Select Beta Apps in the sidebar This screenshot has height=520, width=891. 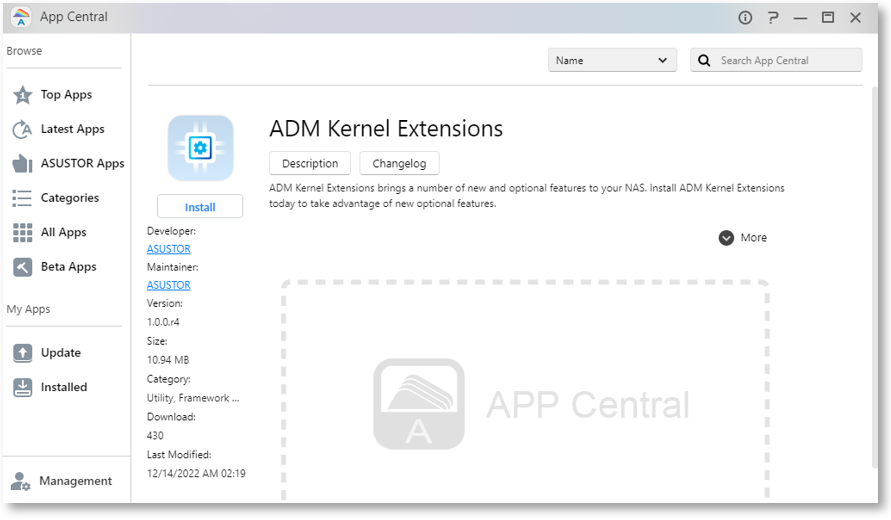[x=69, y=267]
